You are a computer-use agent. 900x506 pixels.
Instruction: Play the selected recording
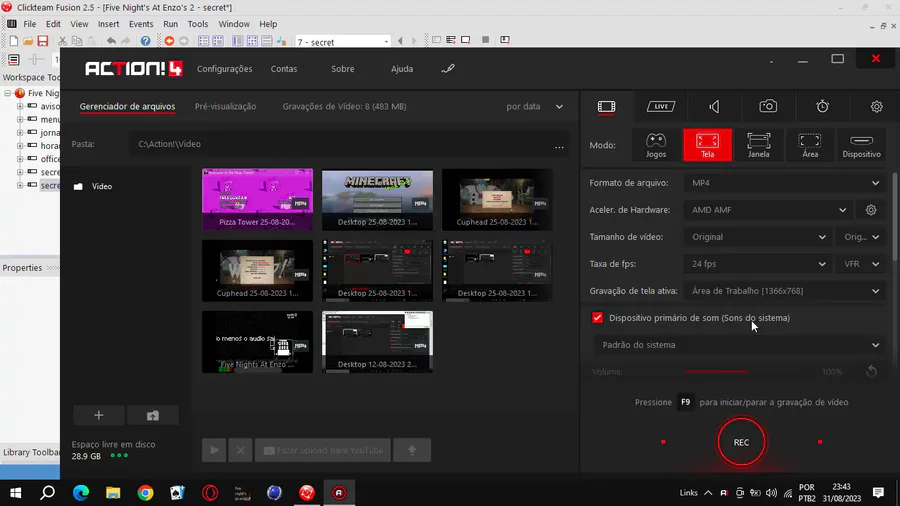[x=214, y=450]
